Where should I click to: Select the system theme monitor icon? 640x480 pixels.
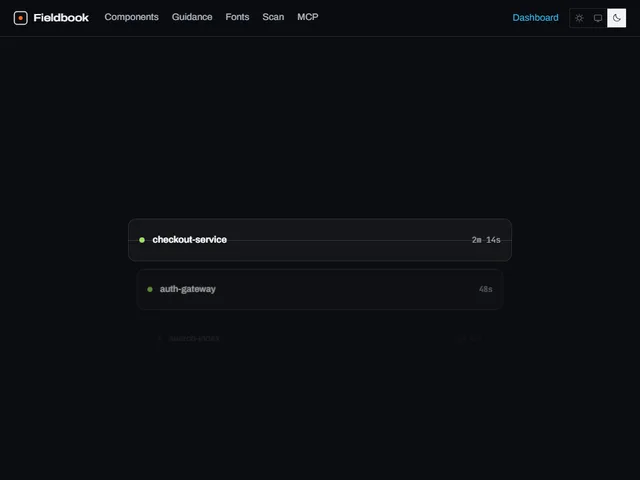click(598, 18)
